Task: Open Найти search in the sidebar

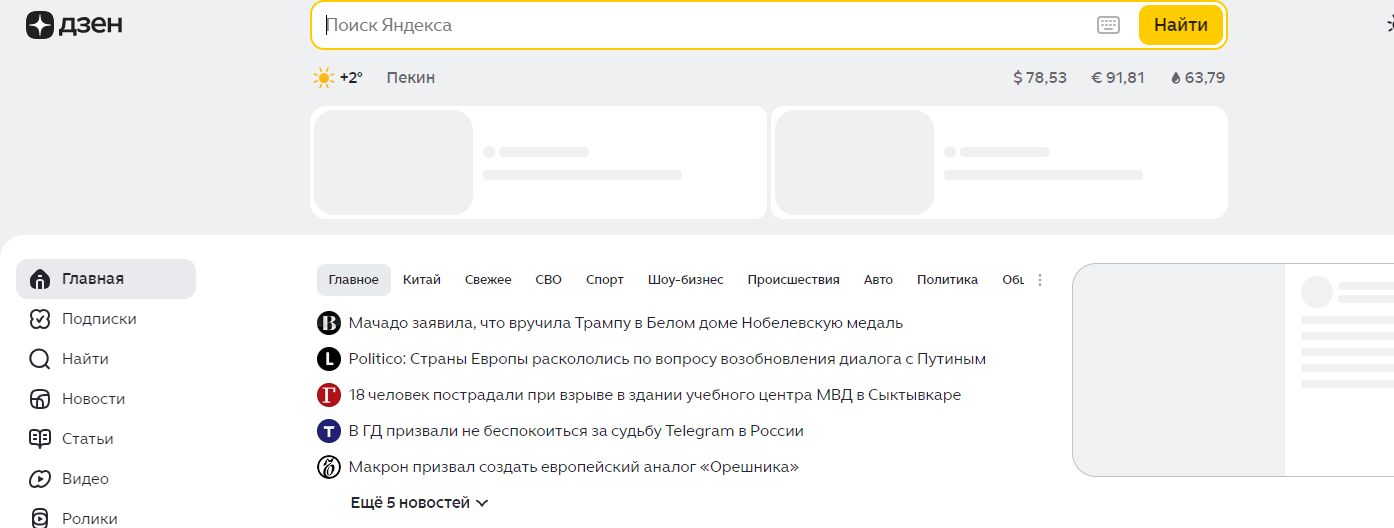Action: 84,359
